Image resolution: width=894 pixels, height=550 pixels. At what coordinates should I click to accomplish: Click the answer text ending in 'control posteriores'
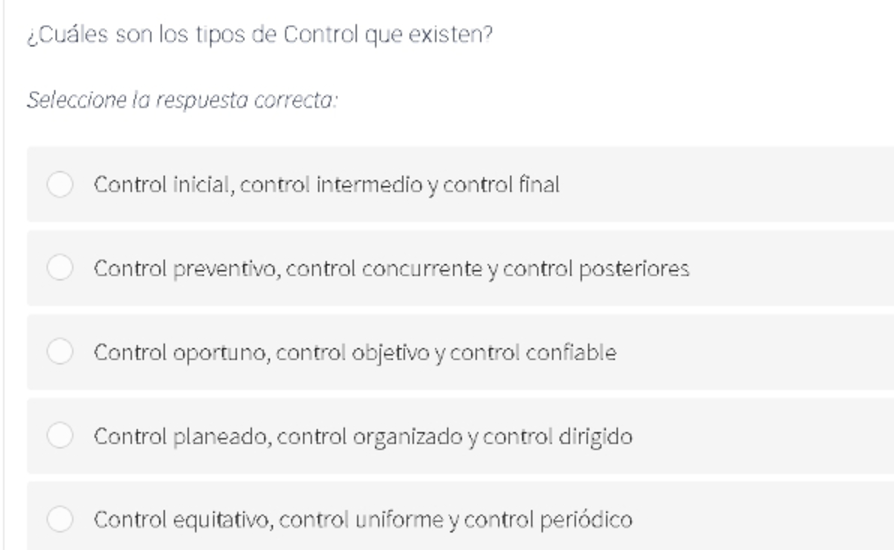[392, 268]
